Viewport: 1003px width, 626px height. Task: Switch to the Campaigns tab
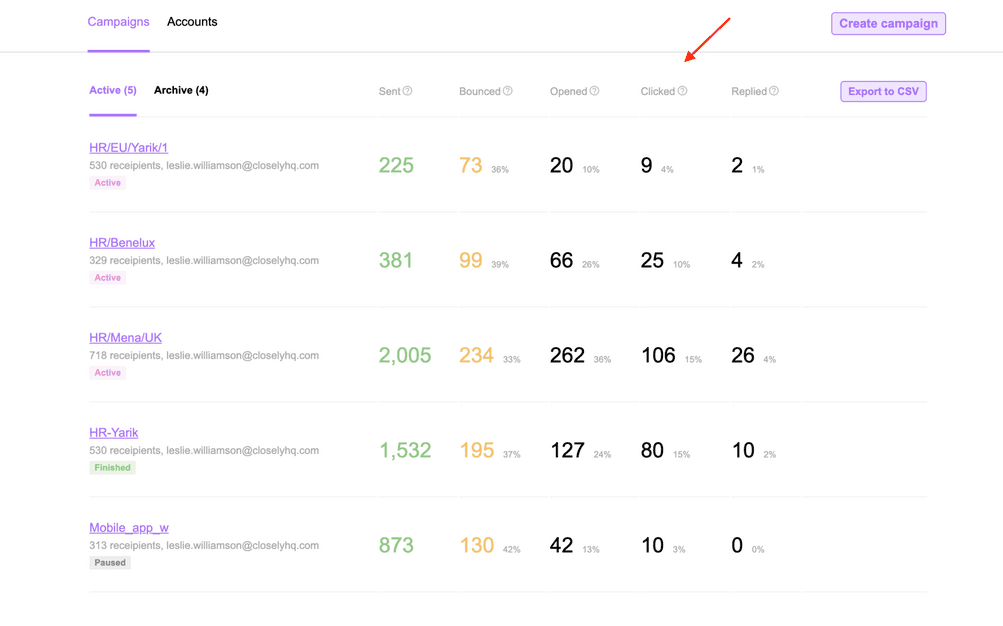[x=118, y=22]
